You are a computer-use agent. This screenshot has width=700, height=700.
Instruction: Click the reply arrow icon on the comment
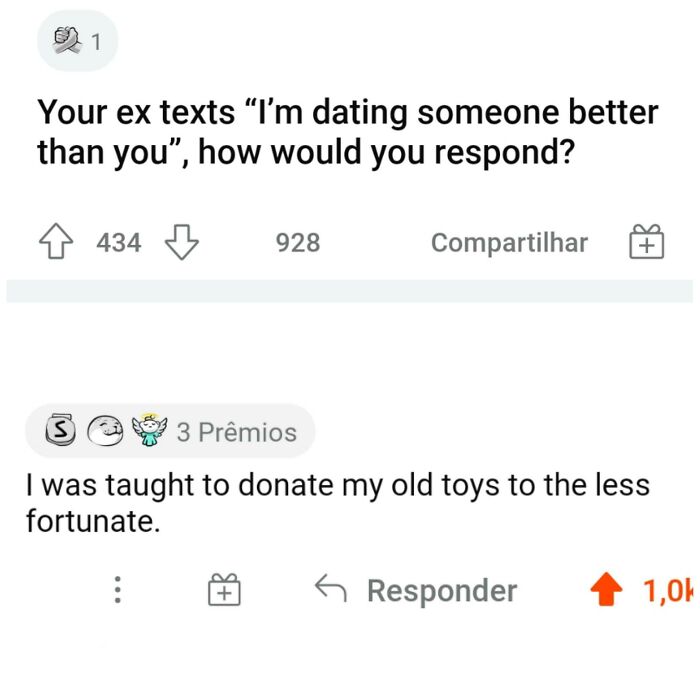click(329, 589)
